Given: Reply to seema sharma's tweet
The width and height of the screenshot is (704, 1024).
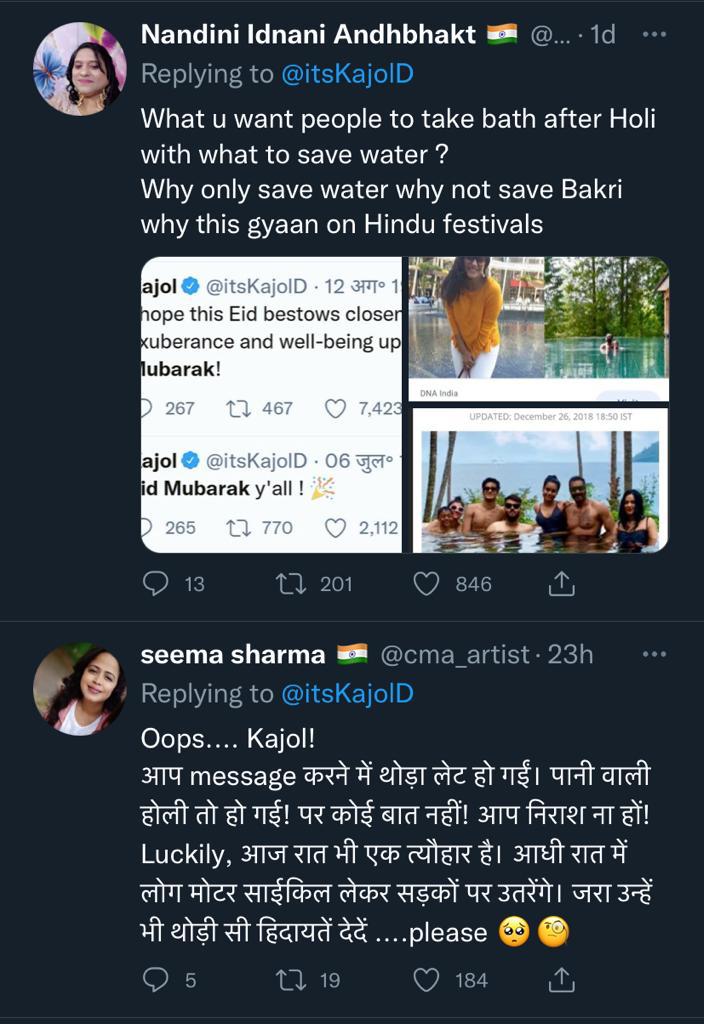Looking at the screenshot, I should coord(155,980).
